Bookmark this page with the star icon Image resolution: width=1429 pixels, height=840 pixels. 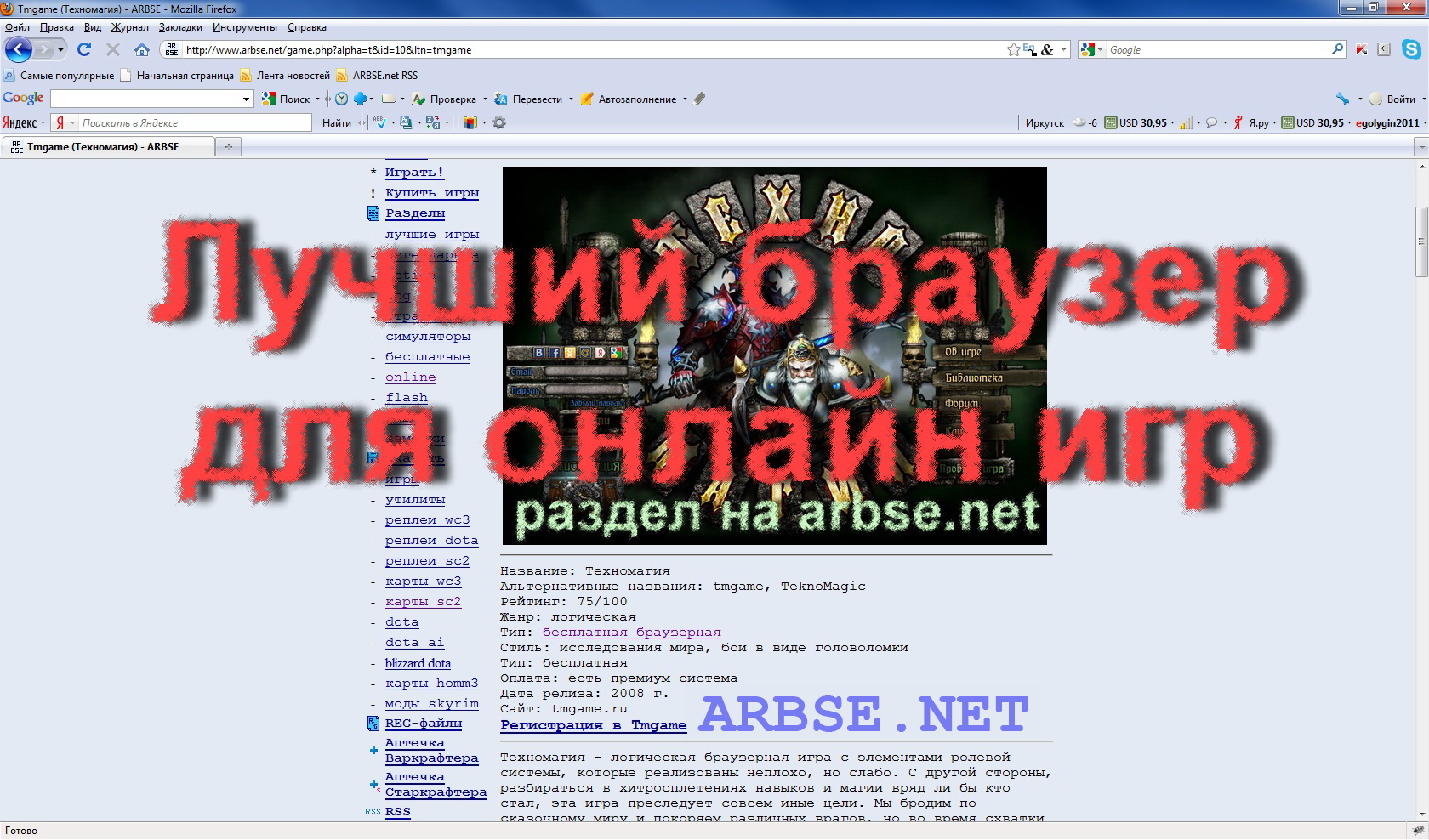(1013, 49)
